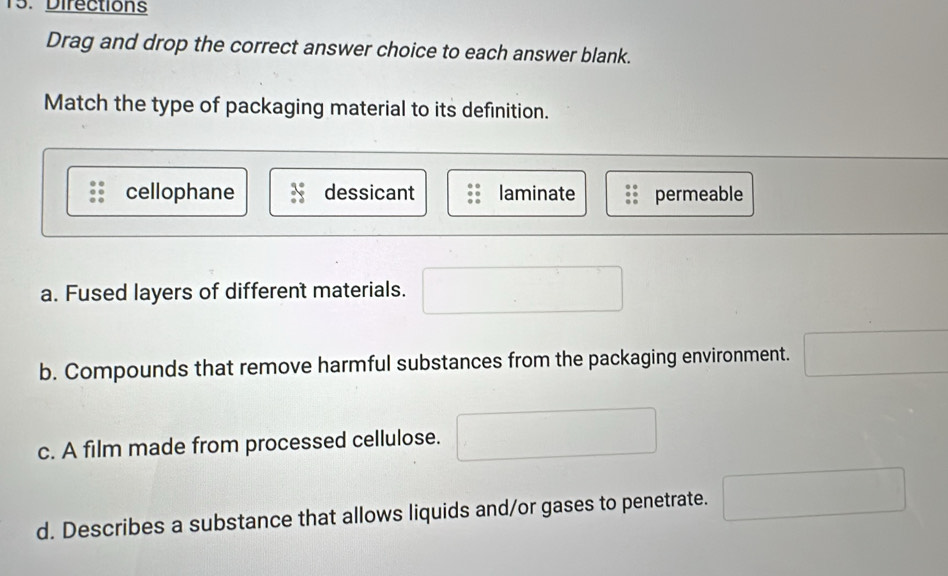Screen dimensions: 948x576
Task: Click the drag handle beside laminate
Action: [474, 192]
